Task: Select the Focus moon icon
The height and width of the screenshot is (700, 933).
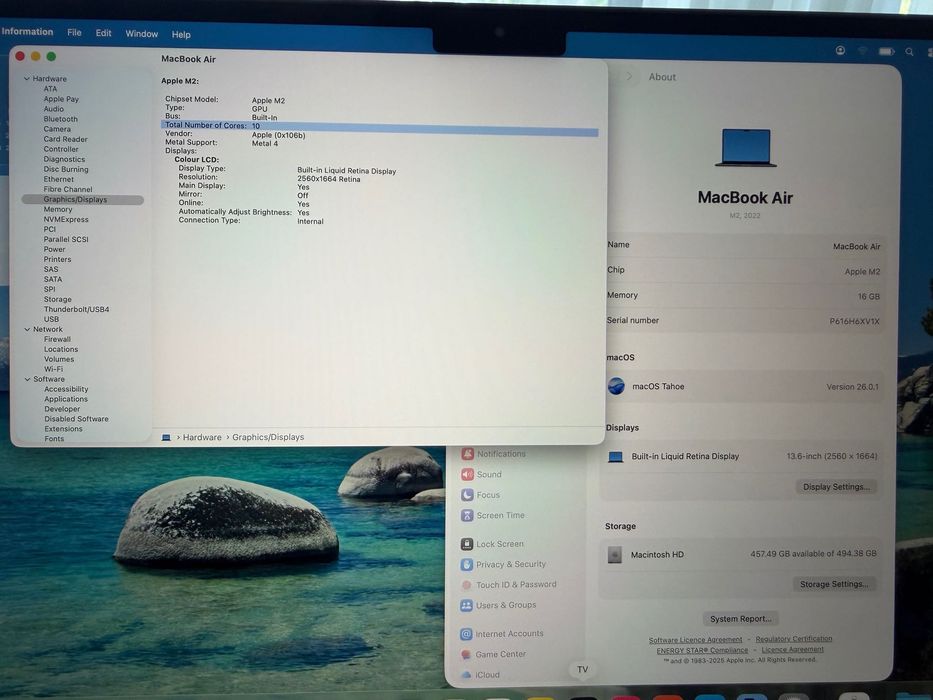Action: [x=467, y=495]
